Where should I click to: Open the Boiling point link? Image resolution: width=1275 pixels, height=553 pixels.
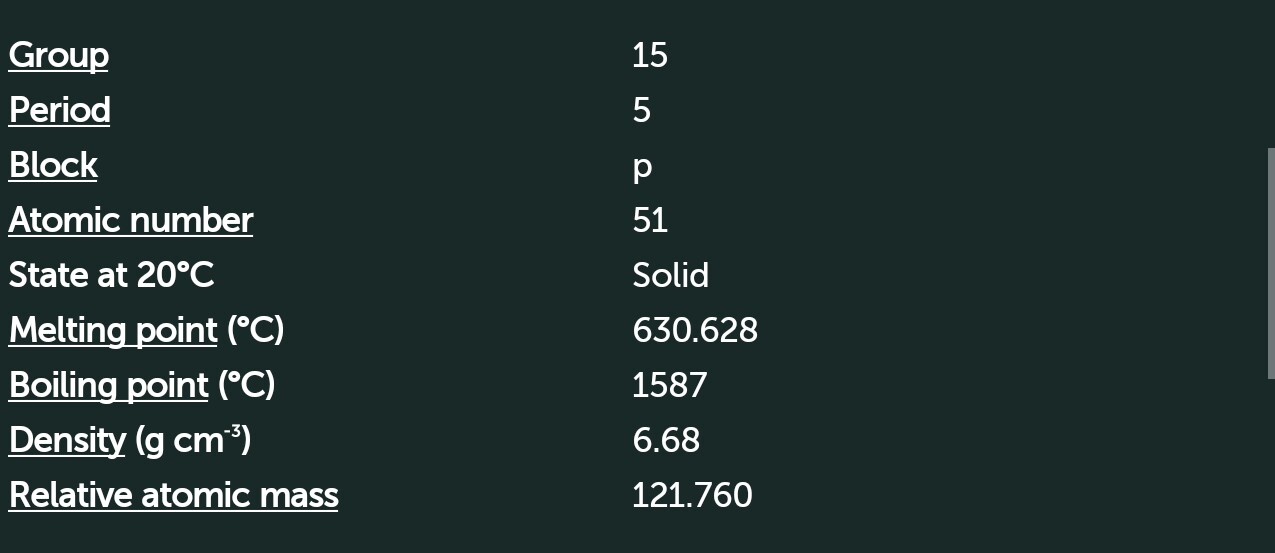point(108,385)
